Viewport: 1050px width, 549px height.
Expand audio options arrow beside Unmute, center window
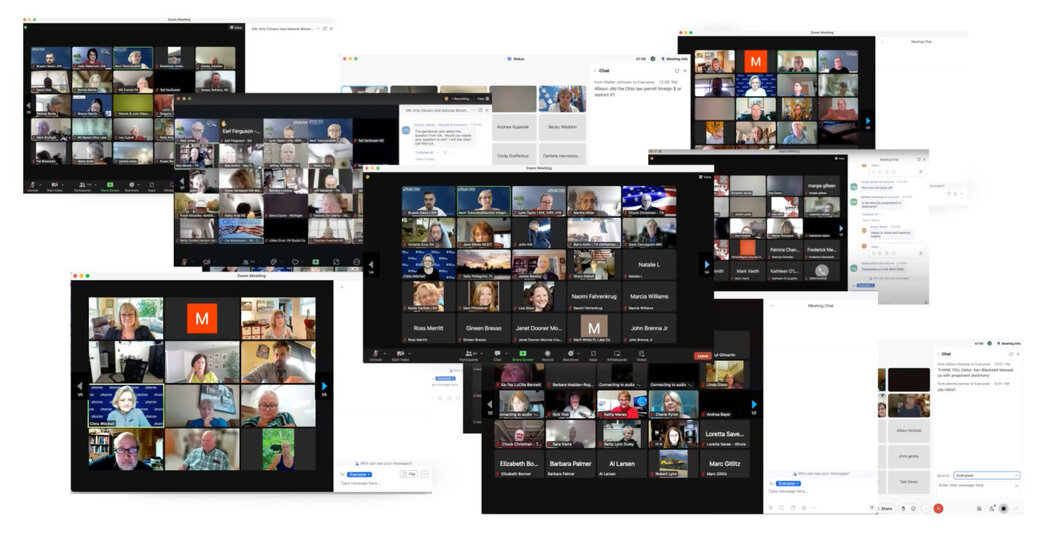click(384, 353)
